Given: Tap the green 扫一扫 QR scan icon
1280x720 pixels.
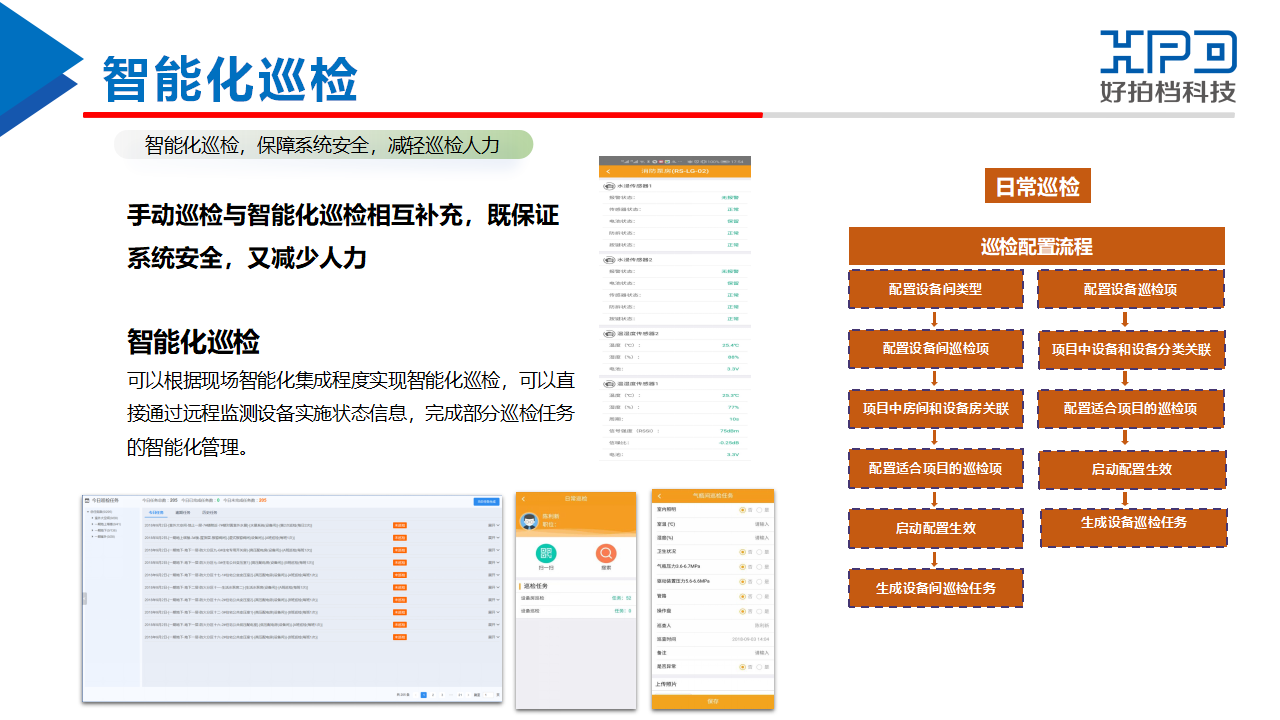Looking at the screenshot, I should pos(546,554).
